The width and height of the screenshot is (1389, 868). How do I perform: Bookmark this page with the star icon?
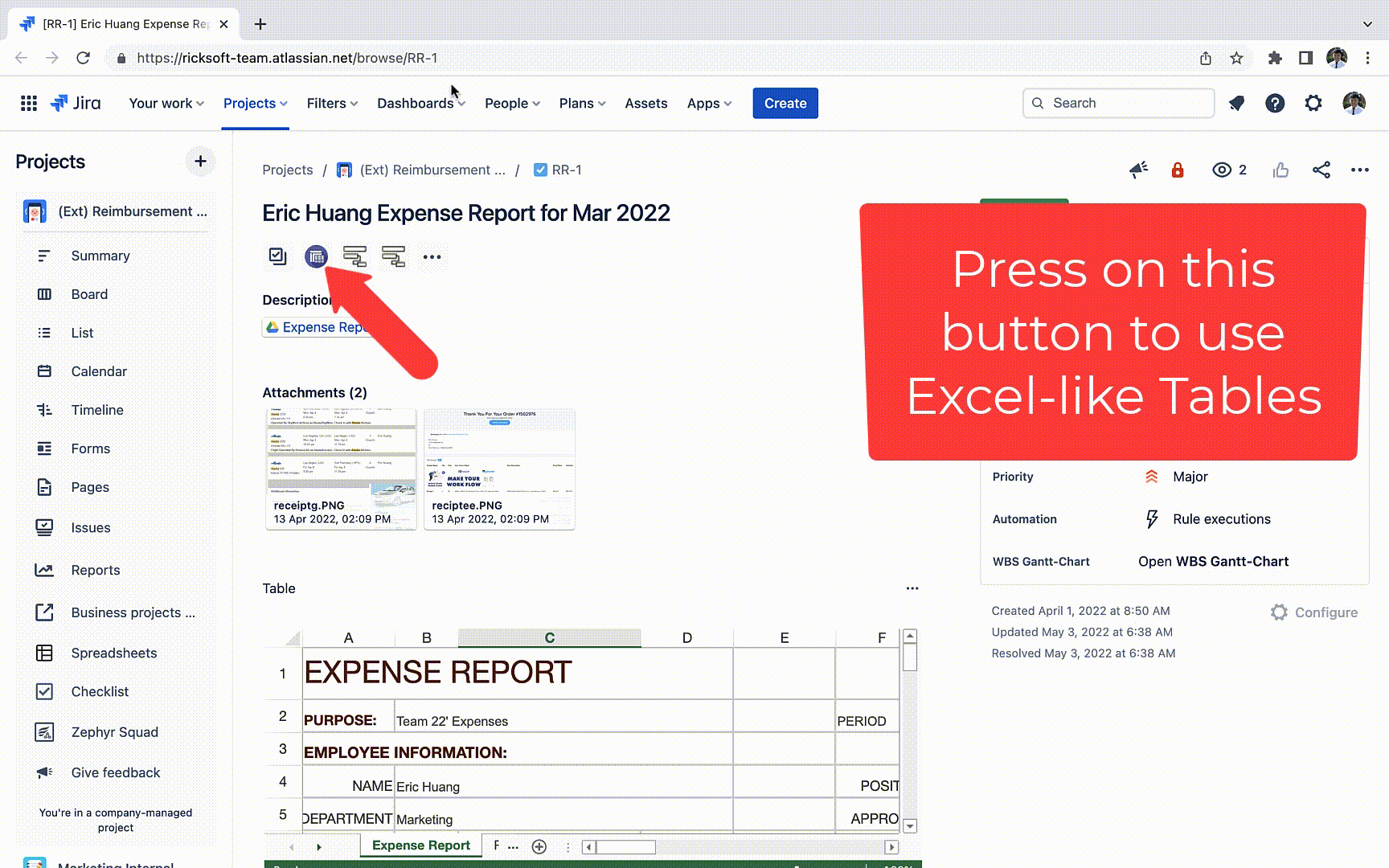click(1236, 58)
